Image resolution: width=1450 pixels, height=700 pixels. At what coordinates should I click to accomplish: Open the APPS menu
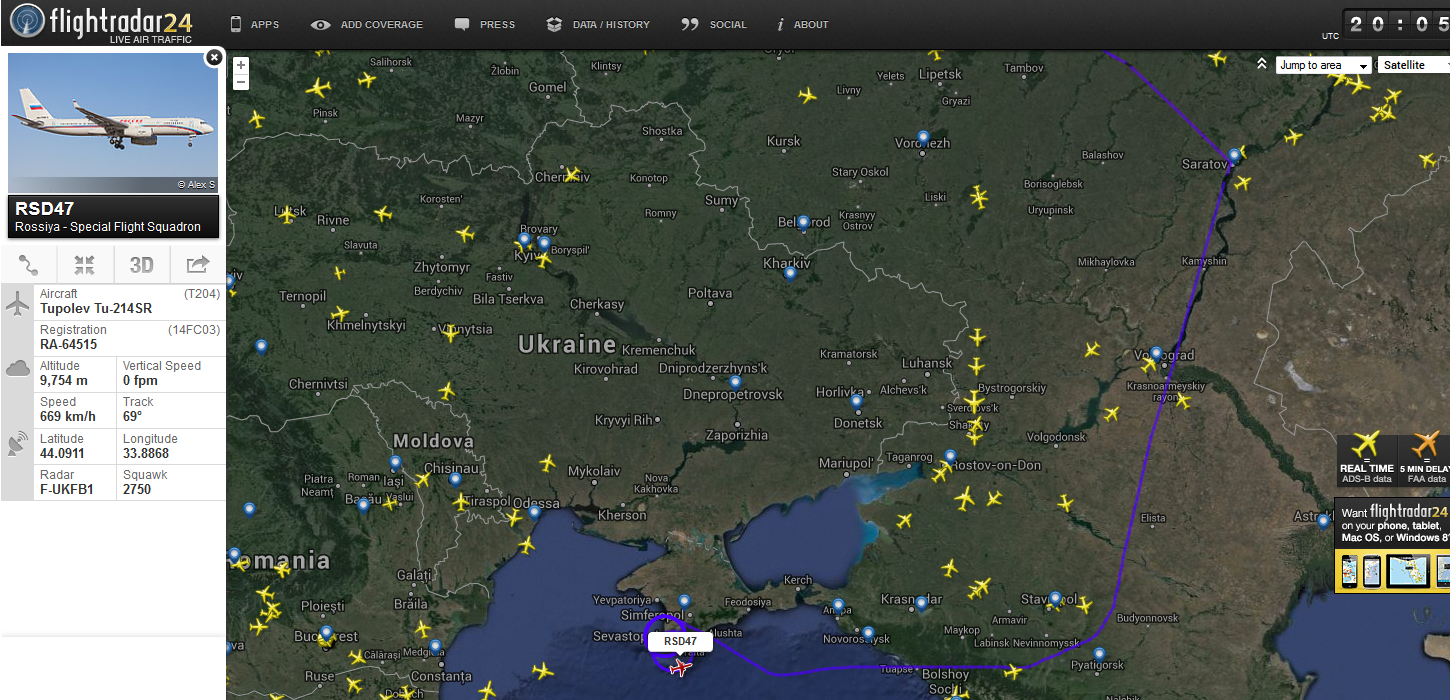click(x=255, y=24)
